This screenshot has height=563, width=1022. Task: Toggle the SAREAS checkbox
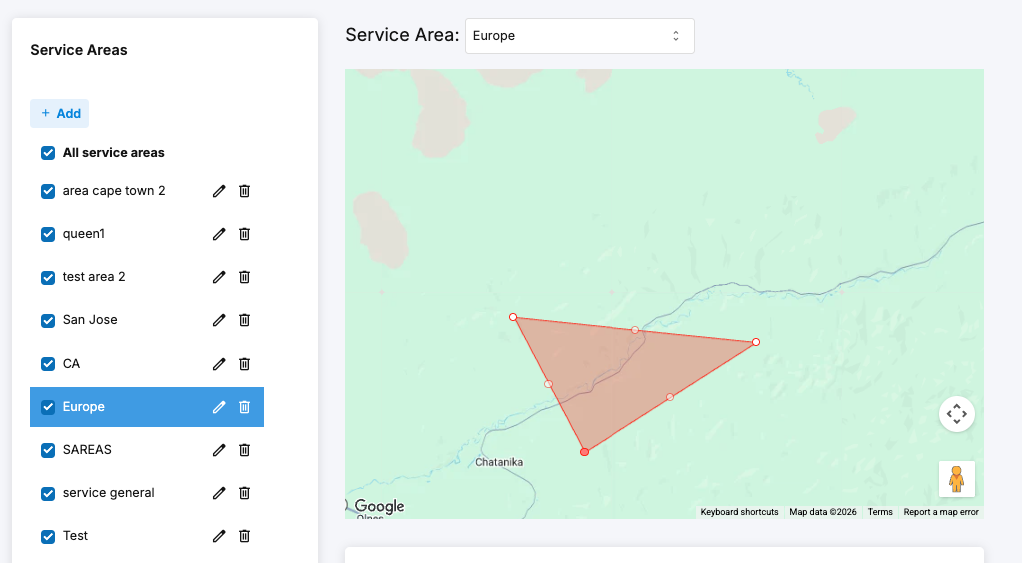(48, 450)
